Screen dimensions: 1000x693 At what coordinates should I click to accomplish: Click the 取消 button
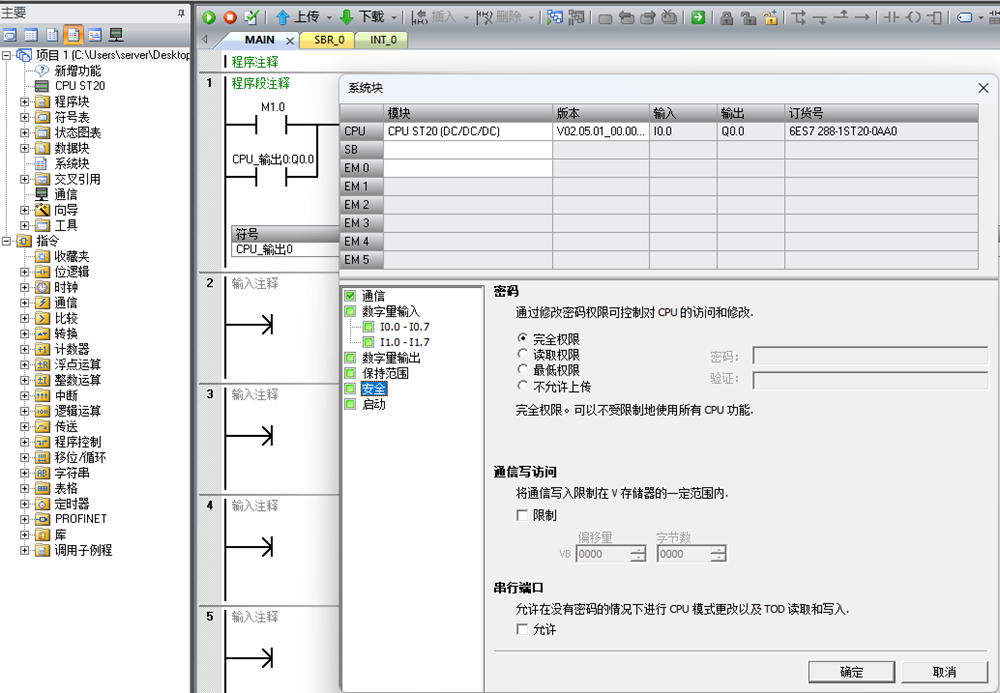coord(943,672)
